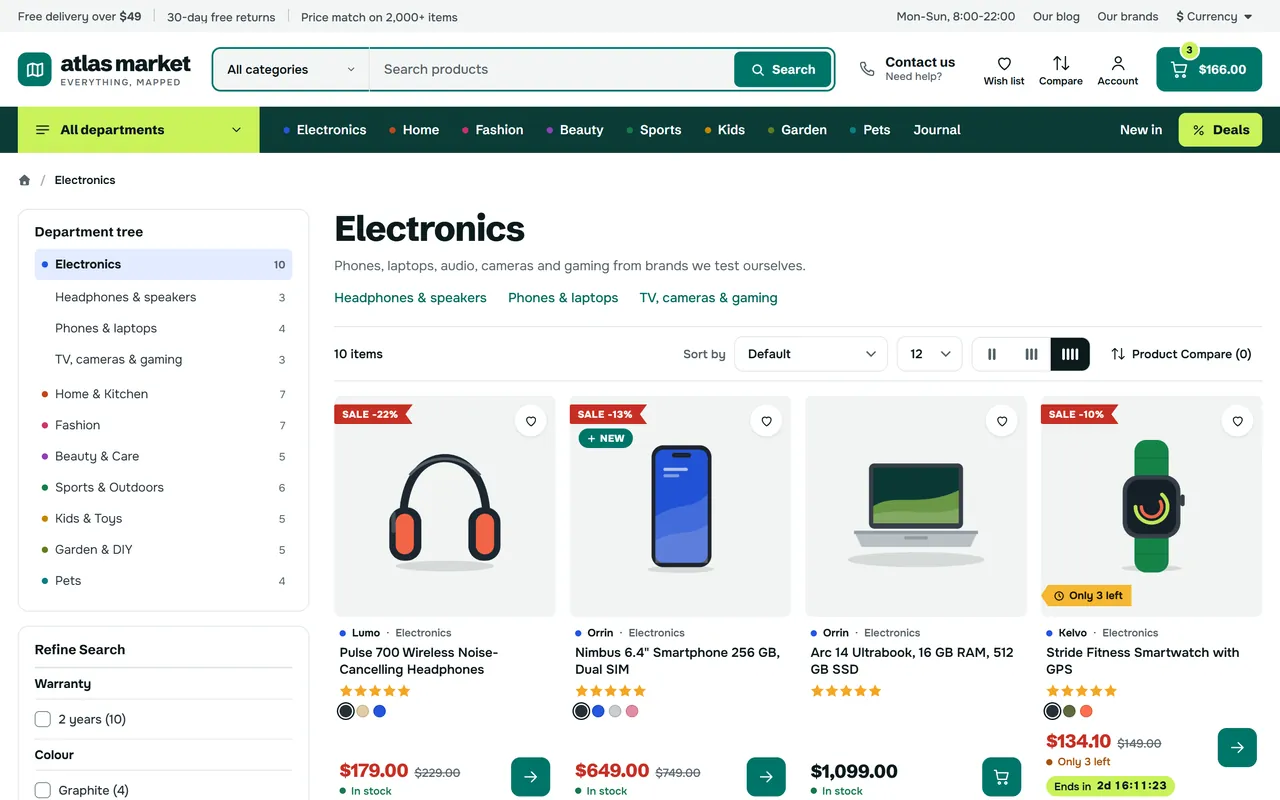Click the Contact us phone icon
The height and width of the screenshot is (800, 1280).
click(867, 69)
